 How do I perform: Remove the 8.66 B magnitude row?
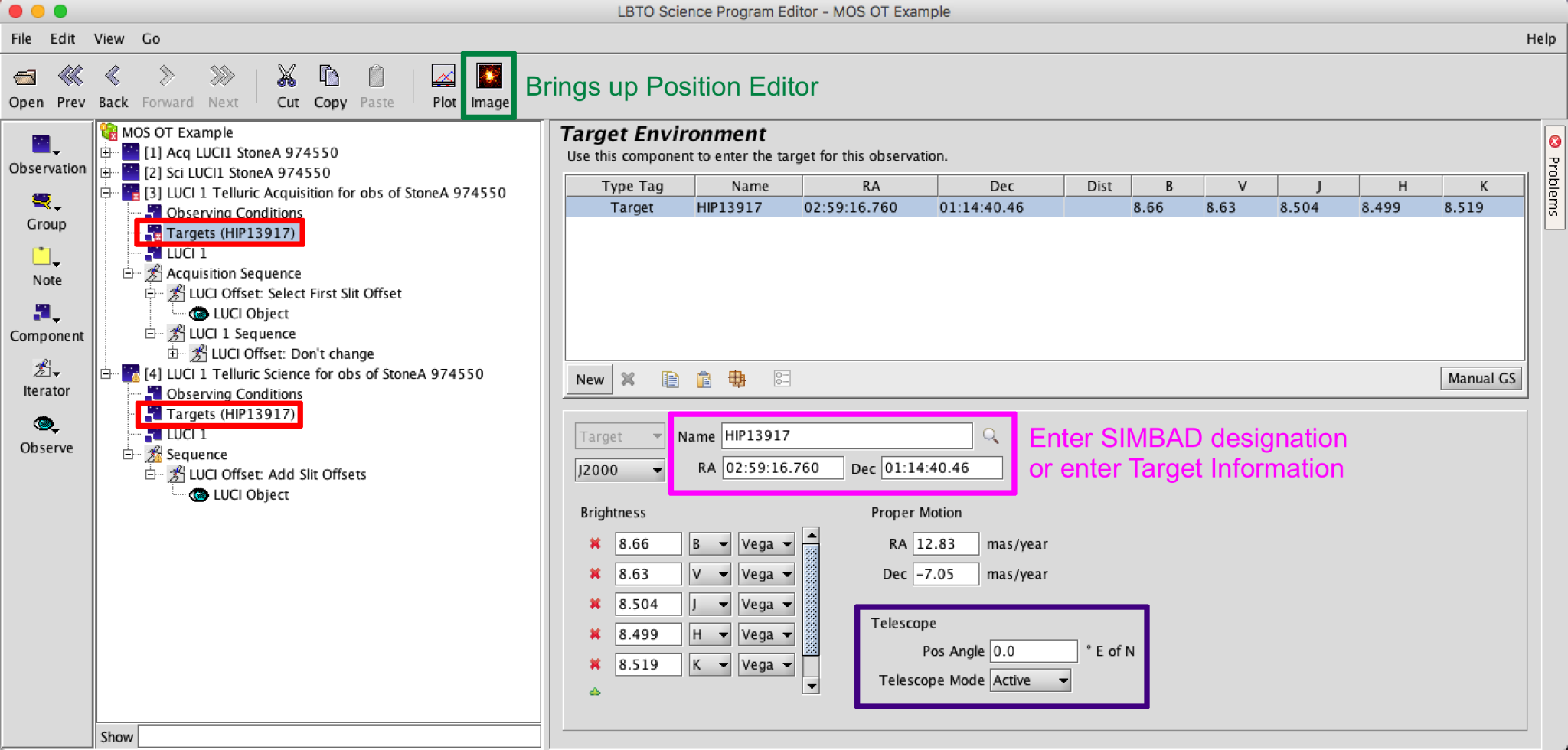point(595,544)
